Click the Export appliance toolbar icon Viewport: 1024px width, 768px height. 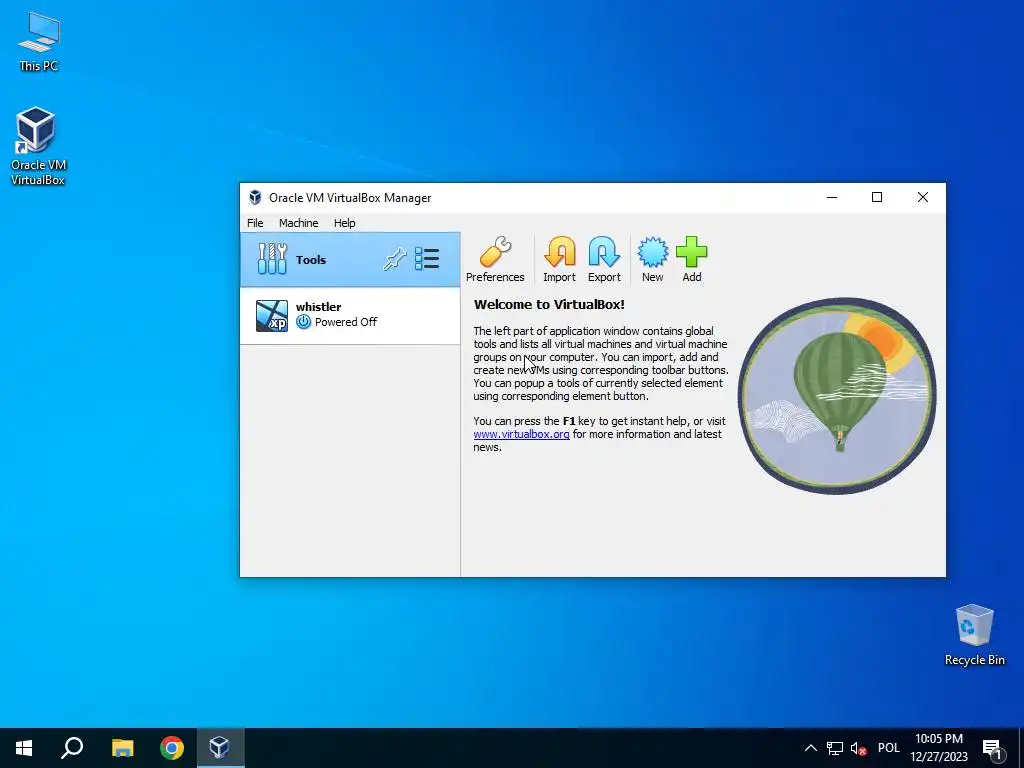pyautogui.click(x=604, y=259)
